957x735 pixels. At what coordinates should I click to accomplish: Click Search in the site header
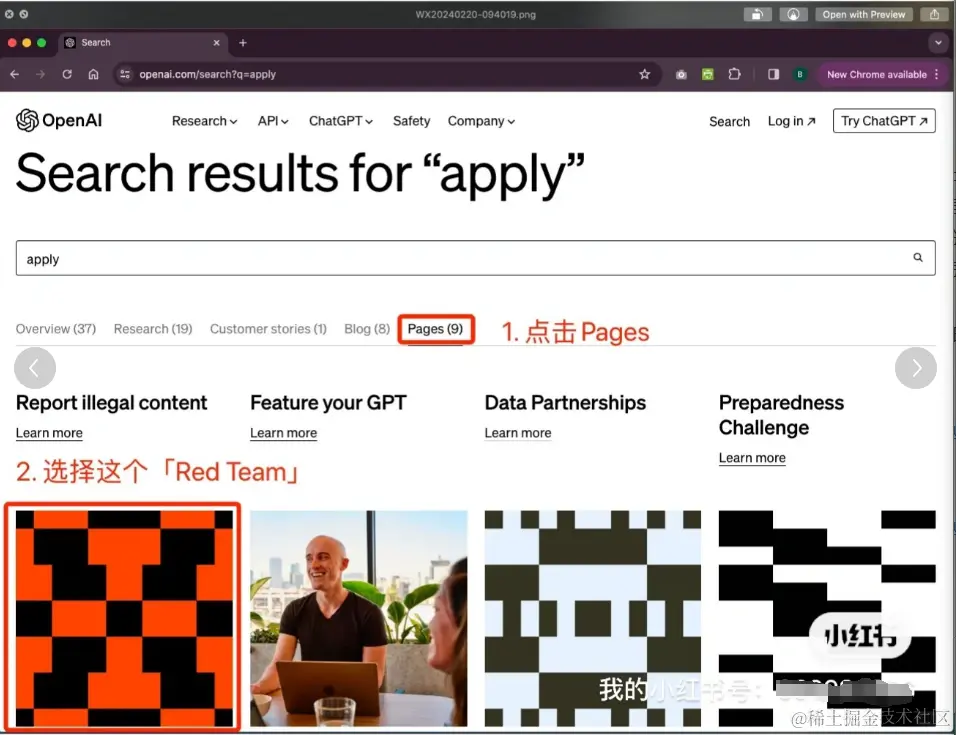click(x=729, y=121)
